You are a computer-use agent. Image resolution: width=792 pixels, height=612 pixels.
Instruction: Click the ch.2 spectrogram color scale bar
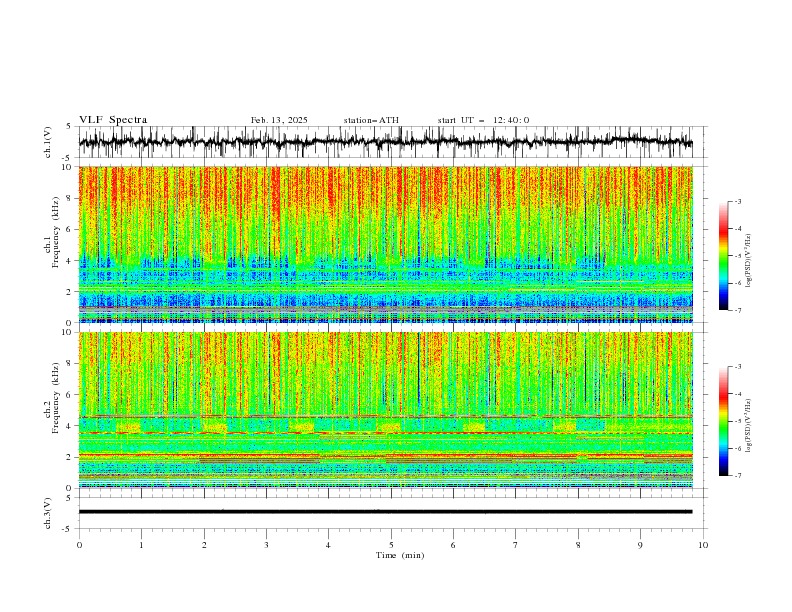coord(723,421)
